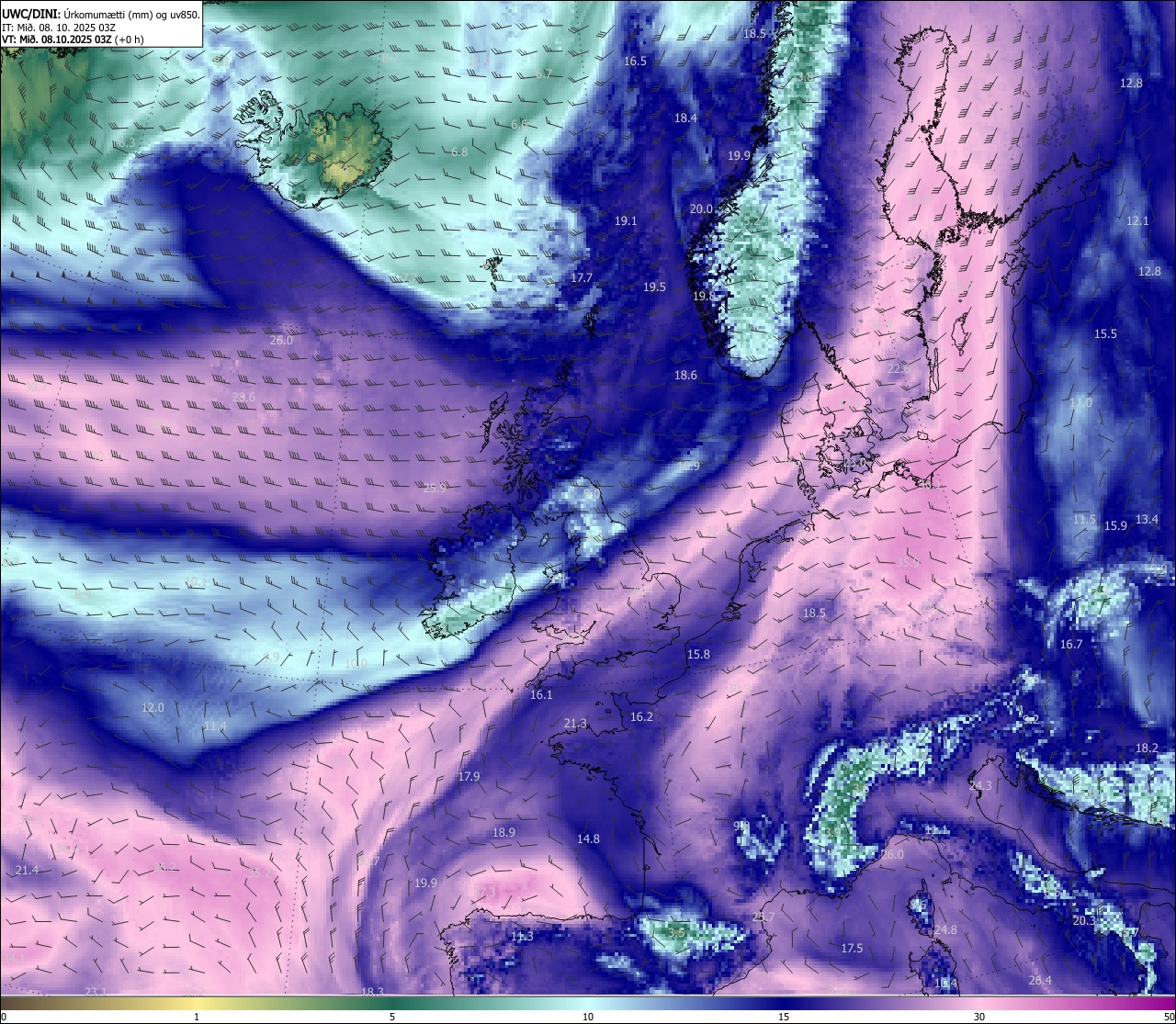The height and width of the screenshot is (1024, 1176).
Task: Click the 12.1 value label
Action: (1137, 220)
